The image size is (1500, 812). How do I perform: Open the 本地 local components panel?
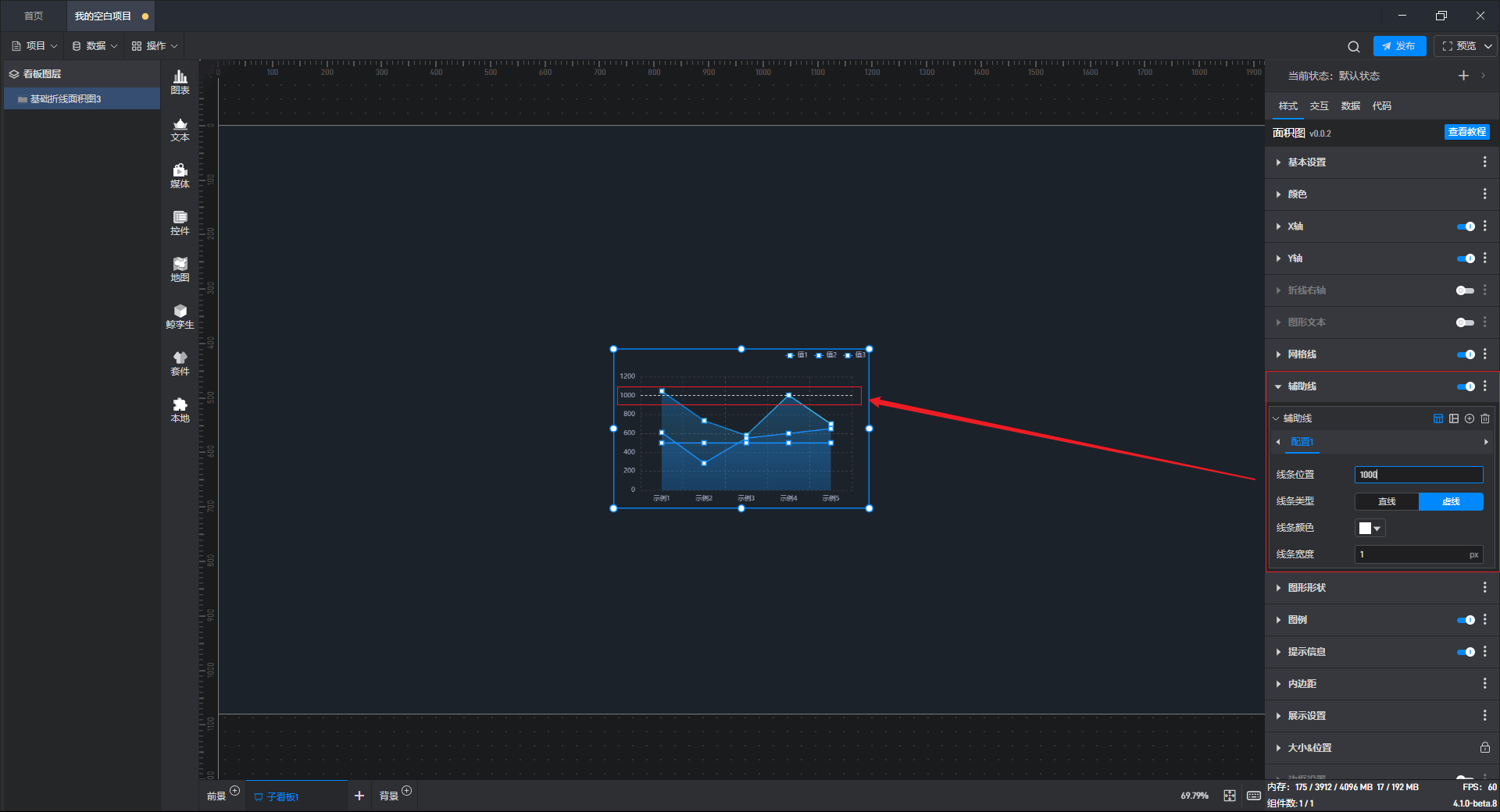coord(180,411)
